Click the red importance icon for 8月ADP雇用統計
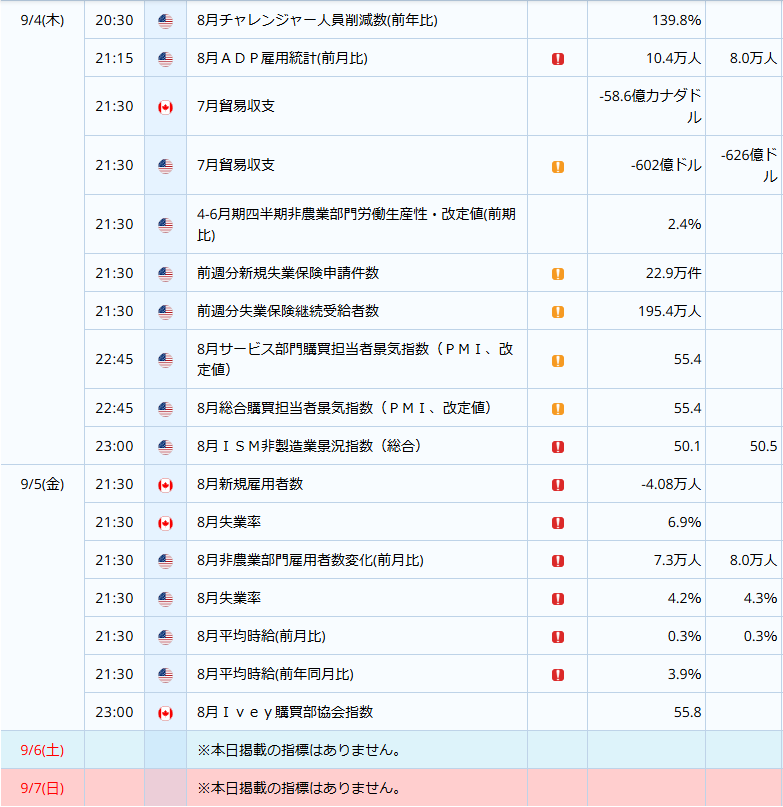Image resolution: width=783 pixels, height=807 pixels. pos(558,59)
